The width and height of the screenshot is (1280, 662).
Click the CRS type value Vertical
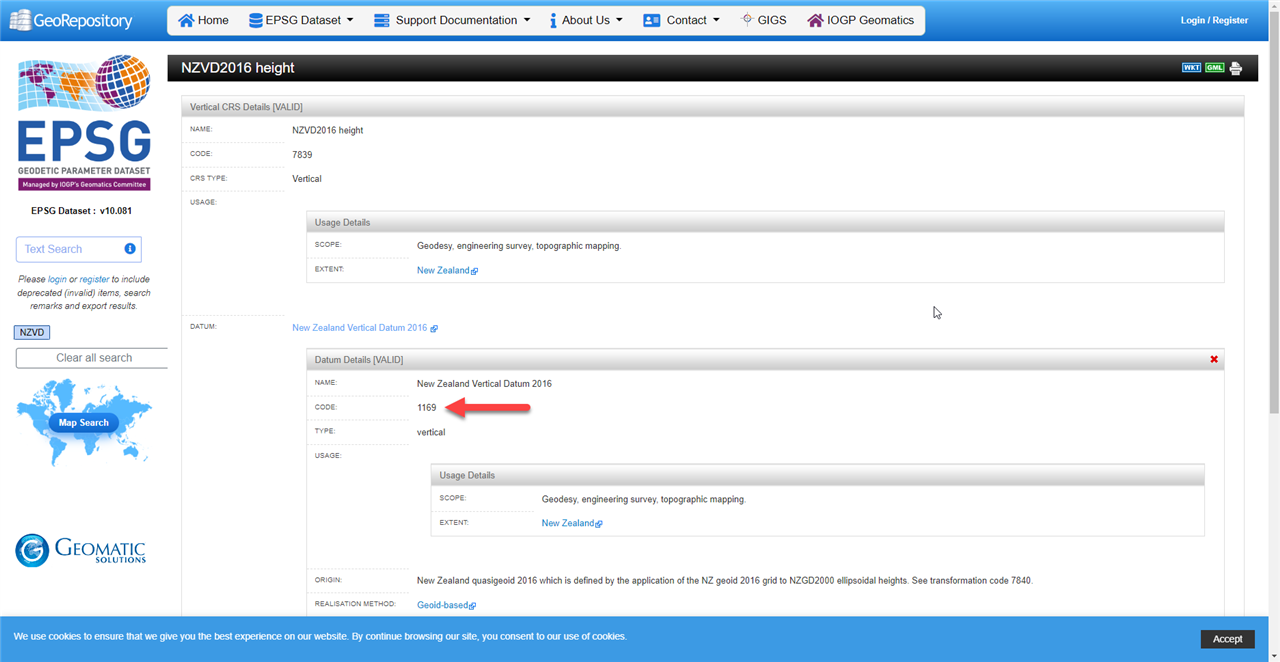[x=307, y=179]
